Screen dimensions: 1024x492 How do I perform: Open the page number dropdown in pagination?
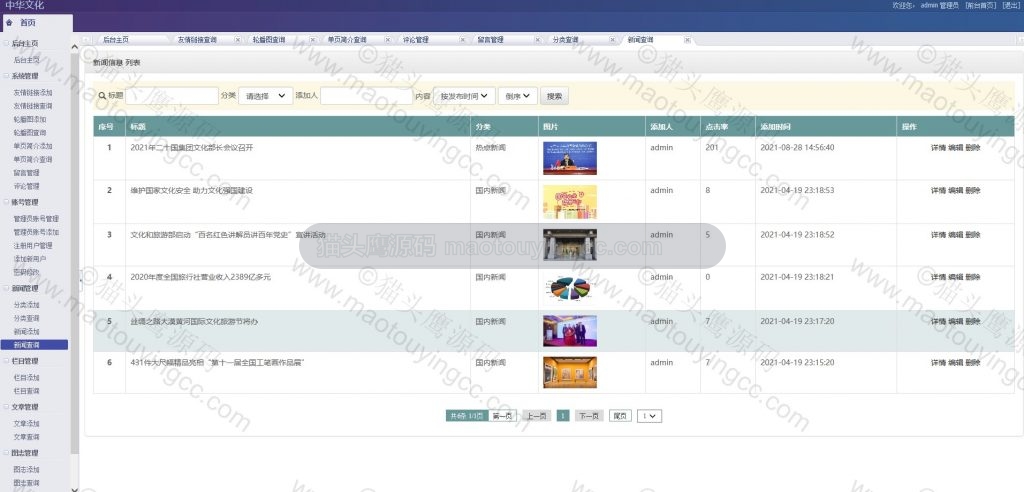pyautogui.click(x=649, y=416)
